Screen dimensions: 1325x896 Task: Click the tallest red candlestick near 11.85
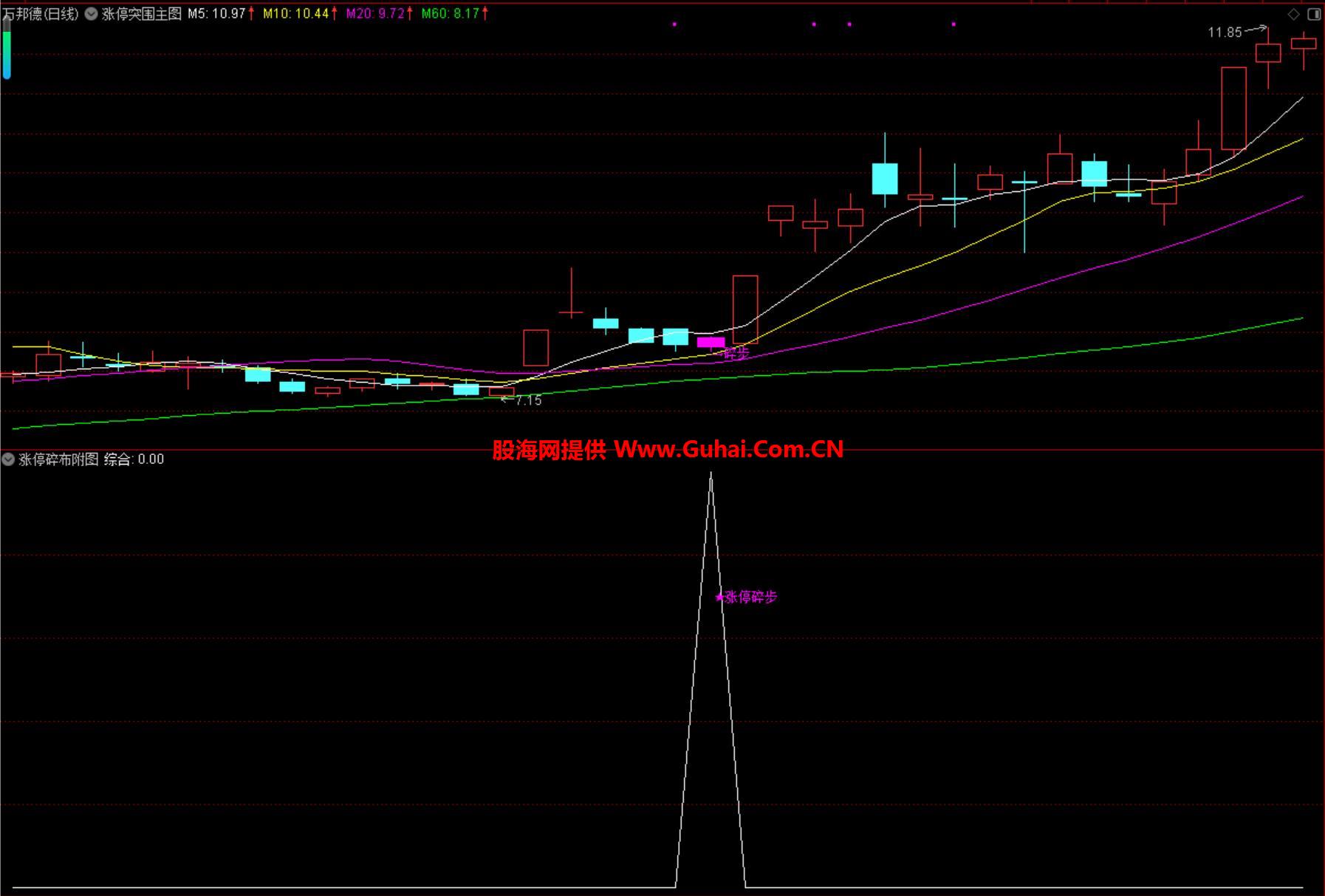pos(1233,109)
